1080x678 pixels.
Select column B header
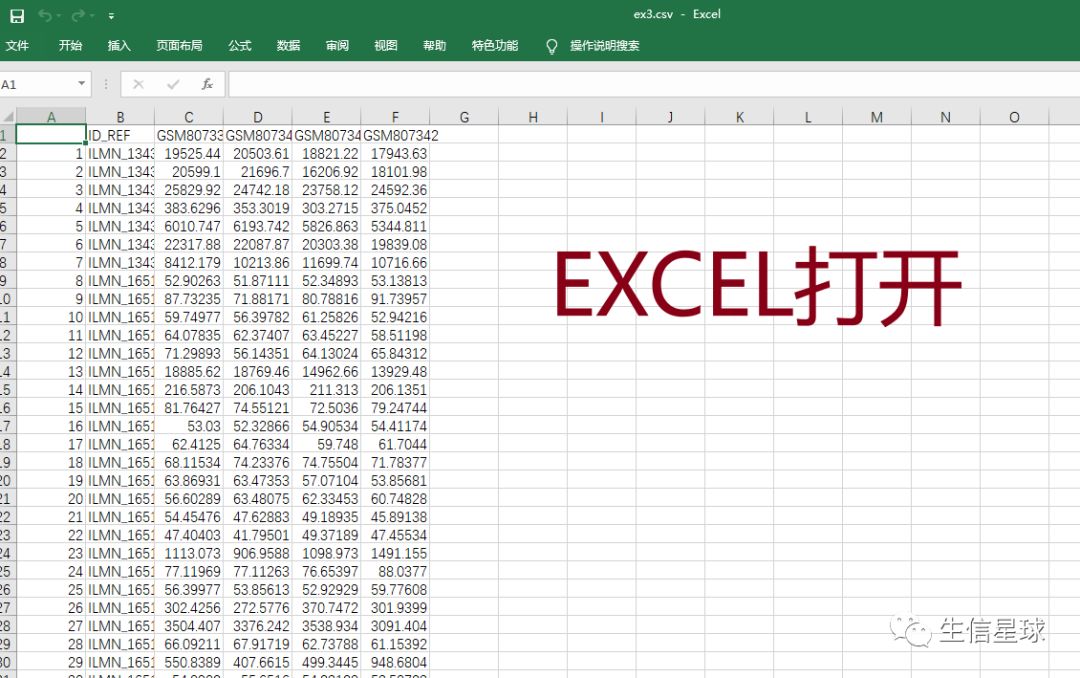click(120, 117)
